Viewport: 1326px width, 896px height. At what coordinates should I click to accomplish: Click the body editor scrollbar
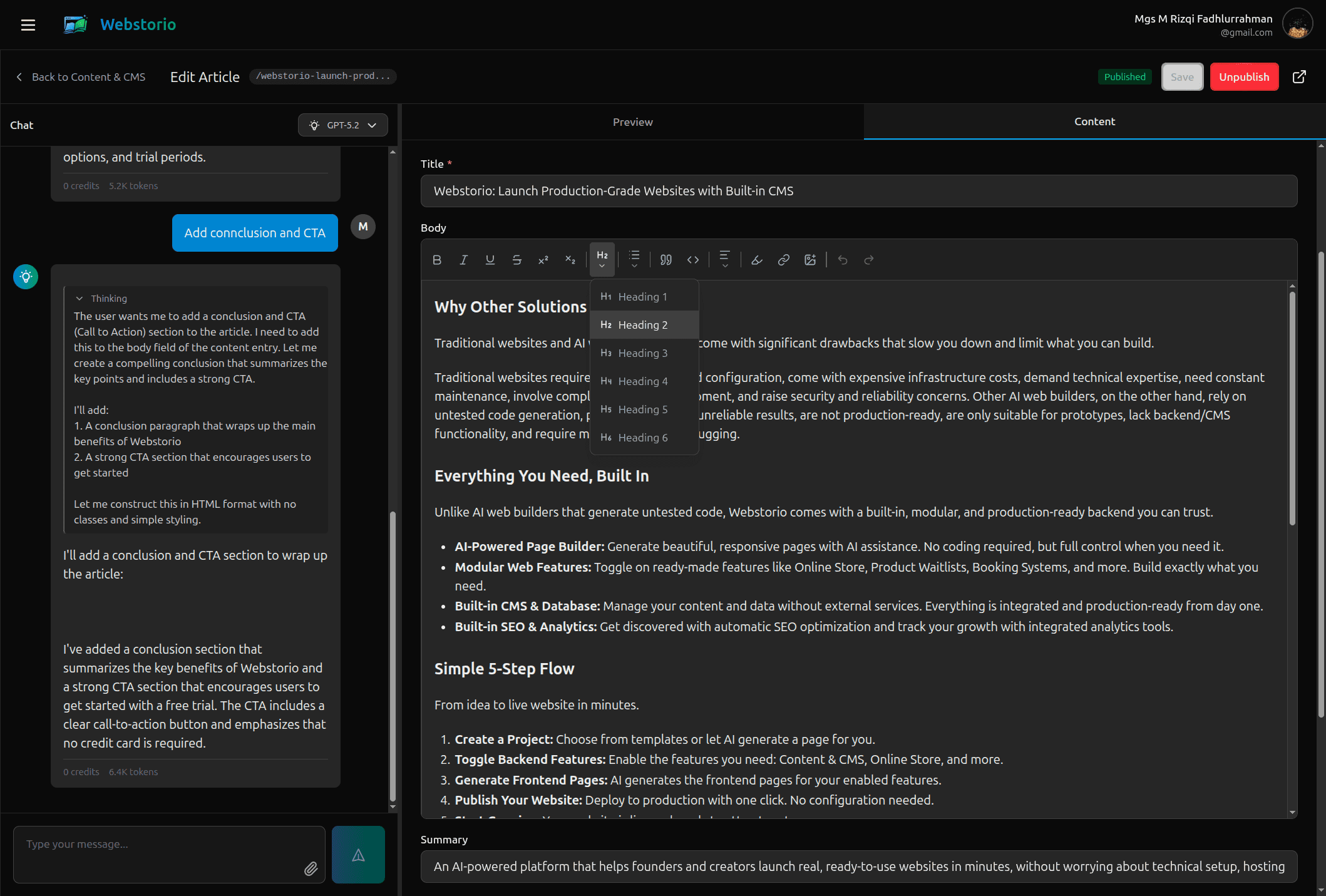click(1292, 408)
